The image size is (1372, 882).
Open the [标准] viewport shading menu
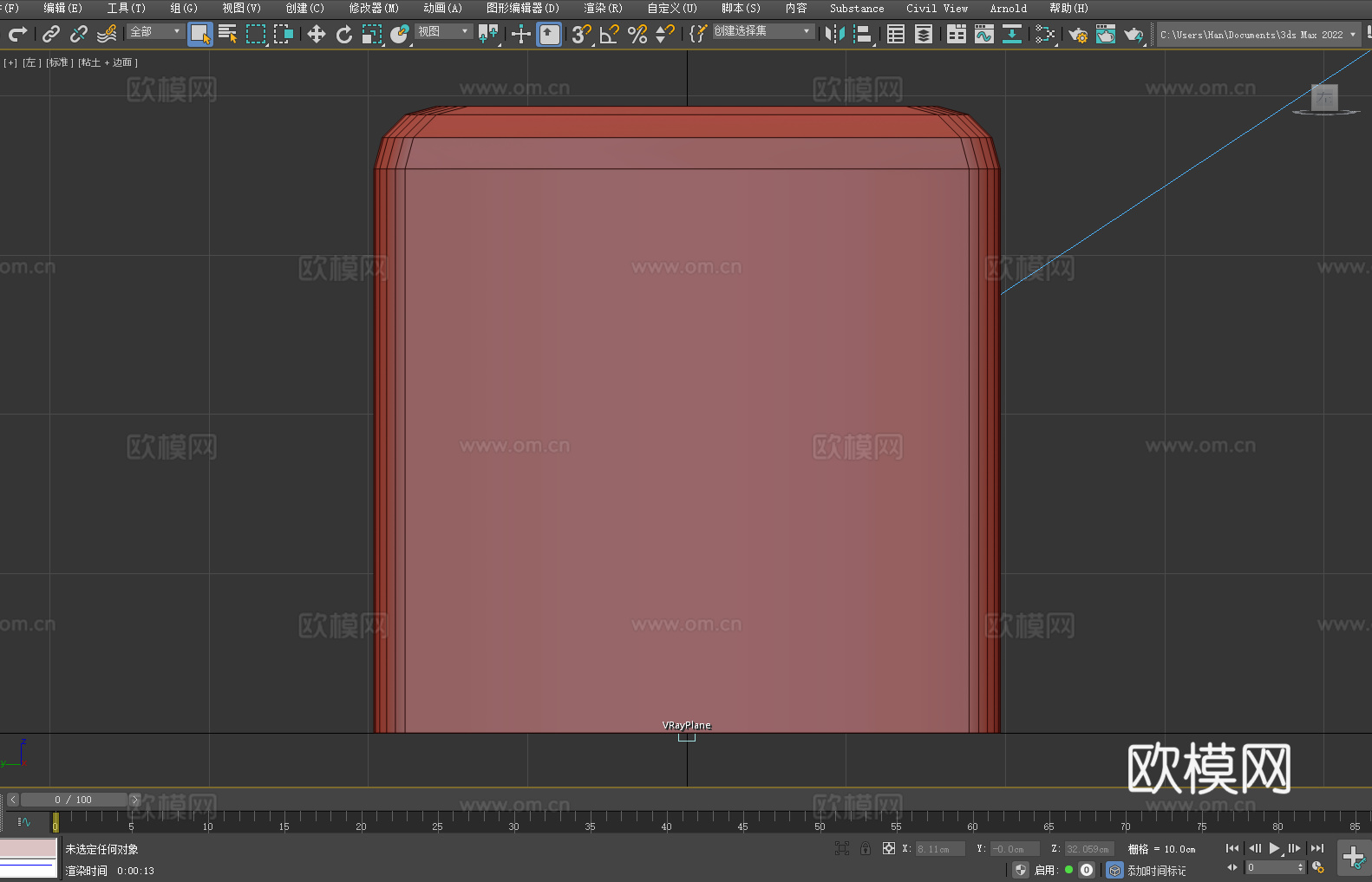60,62
